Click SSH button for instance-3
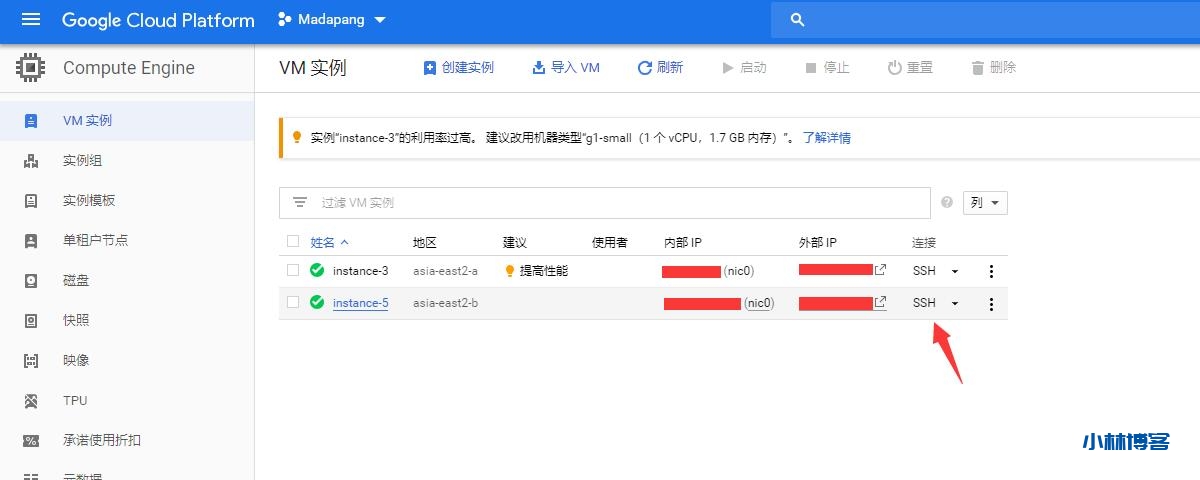The image size is (1200, 480). (x=924, y=271)
